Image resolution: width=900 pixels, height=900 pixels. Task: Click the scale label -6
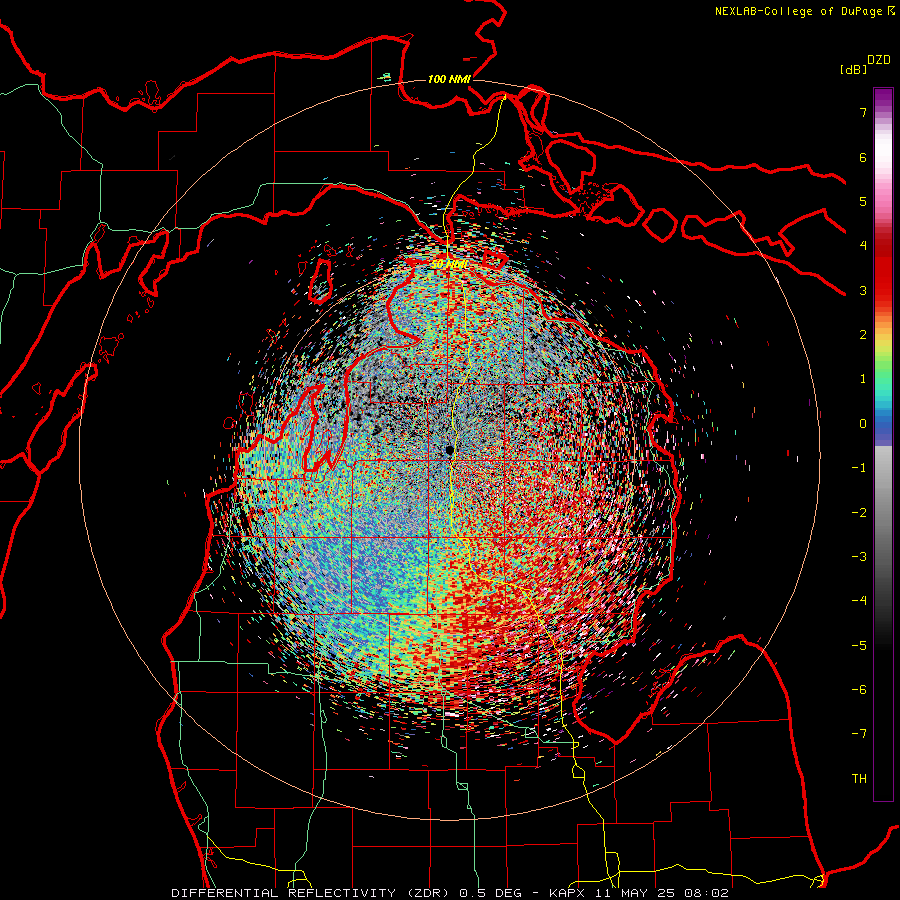pyautogui.click(x=859, y=690)
